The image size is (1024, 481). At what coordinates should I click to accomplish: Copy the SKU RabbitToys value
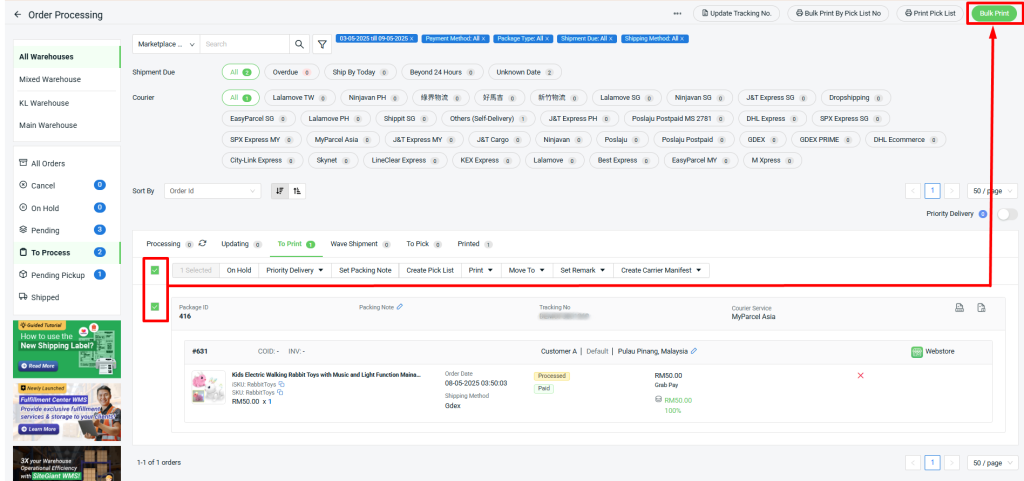(x=280, y=392)
